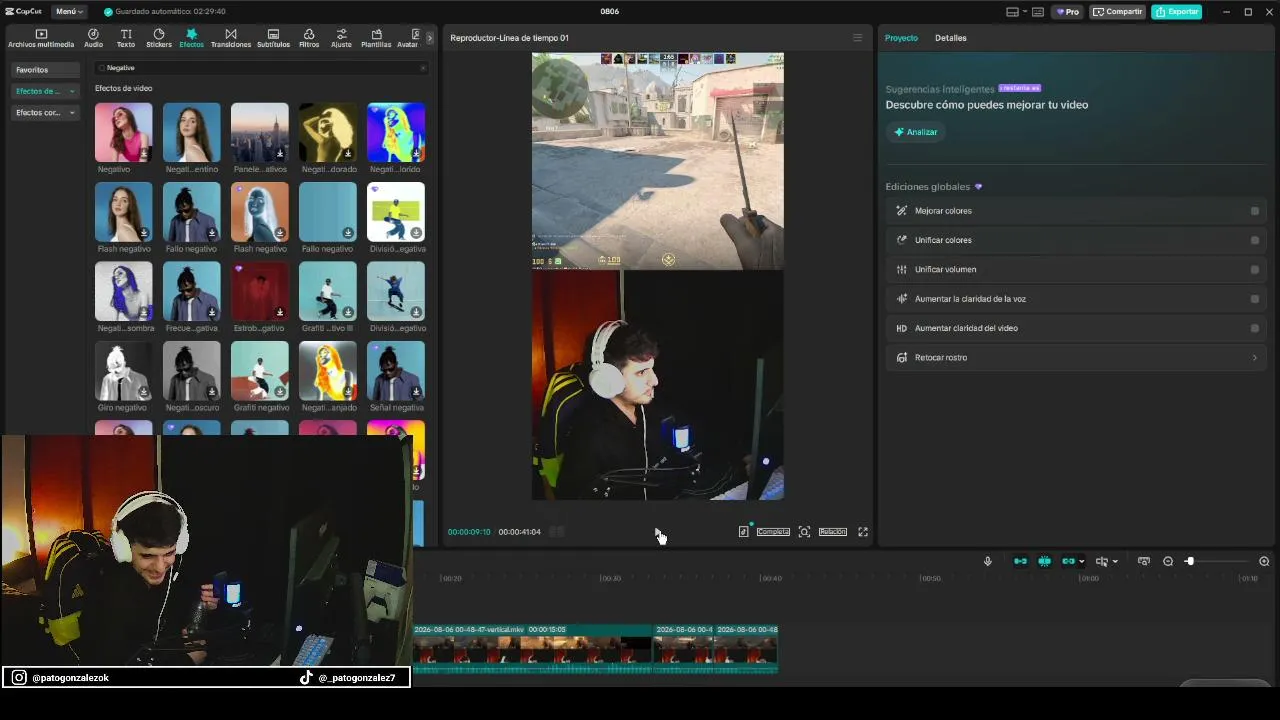Show more toolbar categories with arrow
Viewport: 1280px width, 720px height.
(430, 38)
